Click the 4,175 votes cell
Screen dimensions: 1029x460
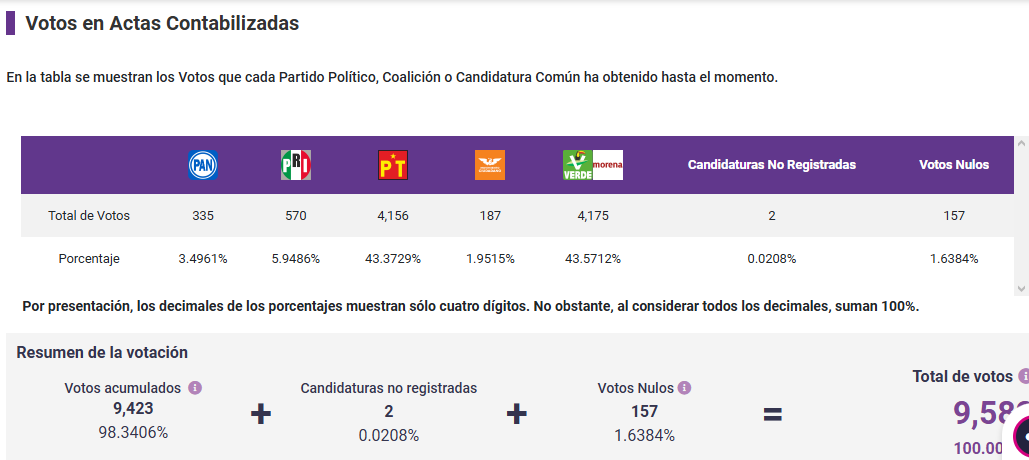click(x=593, y=215)
